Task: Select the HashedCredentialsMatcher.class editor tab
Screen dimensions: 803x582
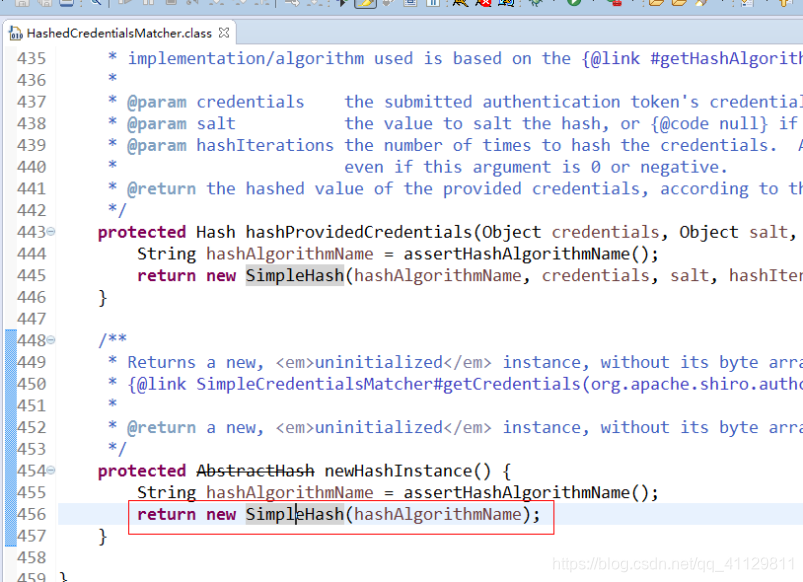Action: coord(119,33)
